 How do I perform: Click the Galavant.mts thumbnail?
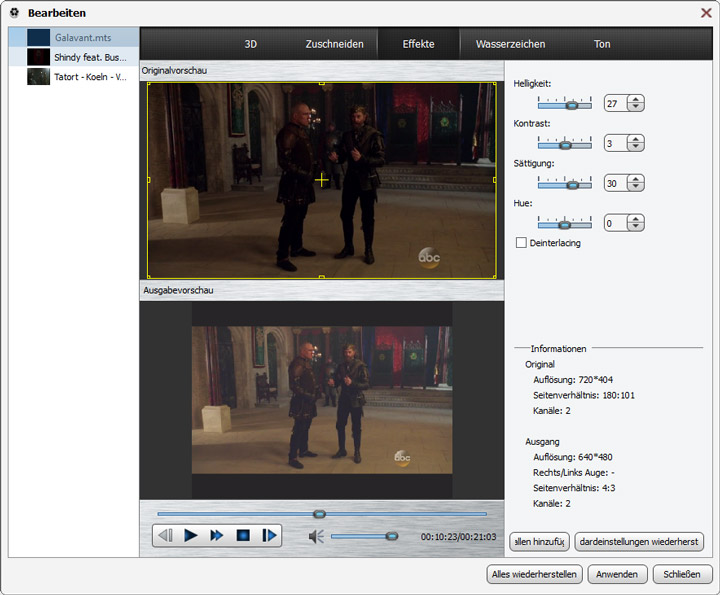pos(39,37)
